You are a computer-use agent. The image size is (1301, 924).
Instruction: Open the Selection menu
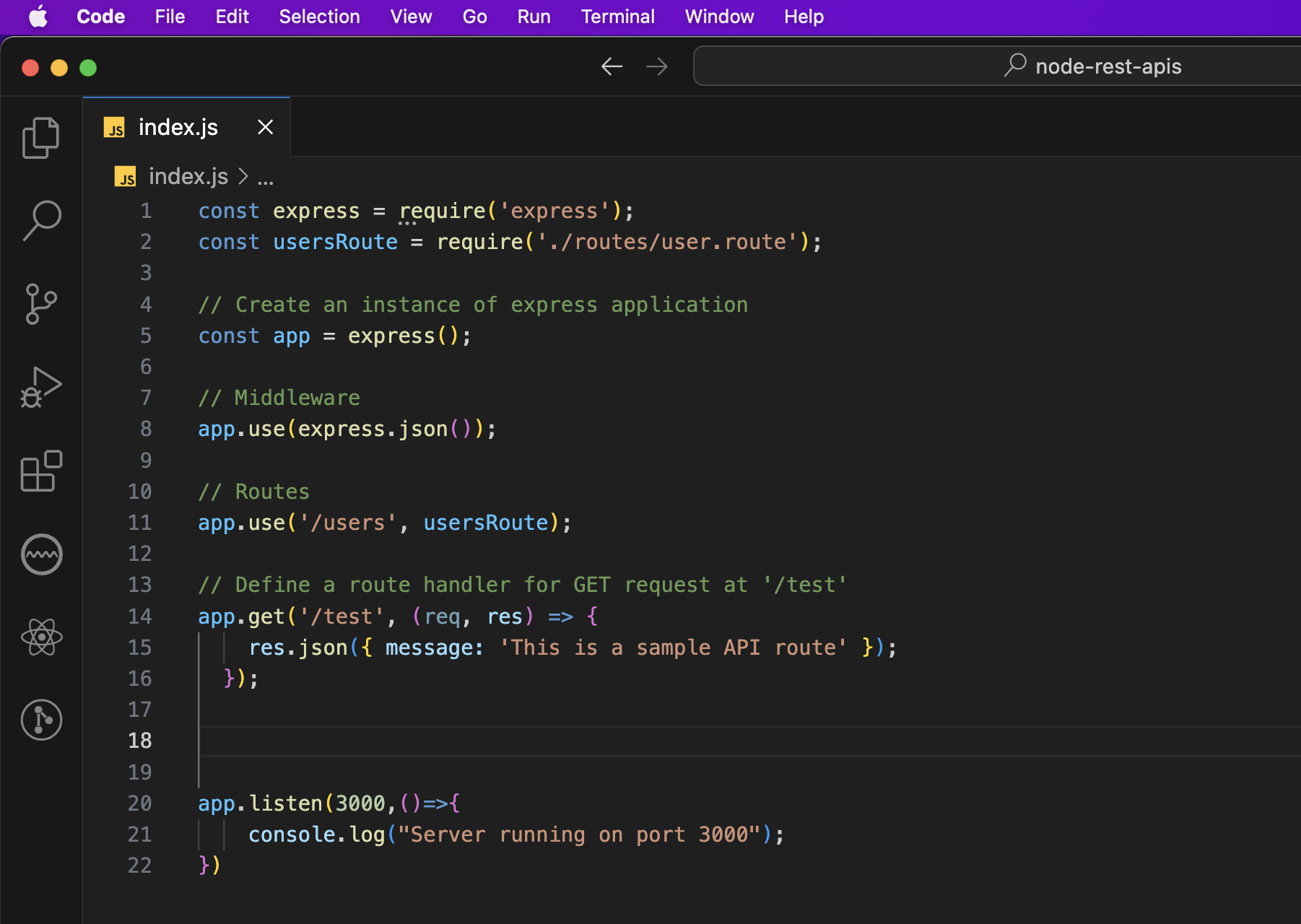[319, 17]
